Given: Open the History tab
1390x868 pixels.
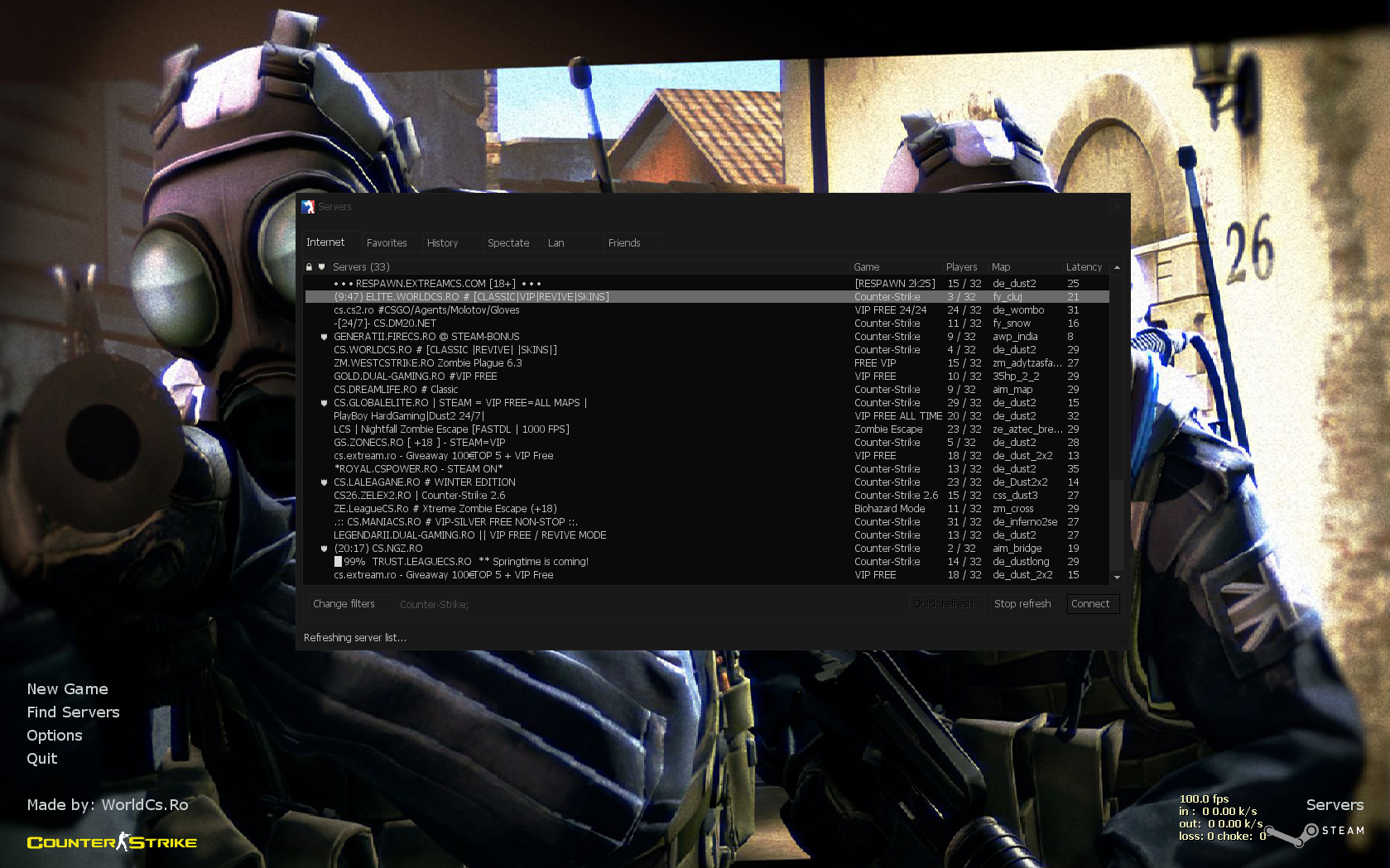Looking at the screenshot, I should (x=452, y=243).
